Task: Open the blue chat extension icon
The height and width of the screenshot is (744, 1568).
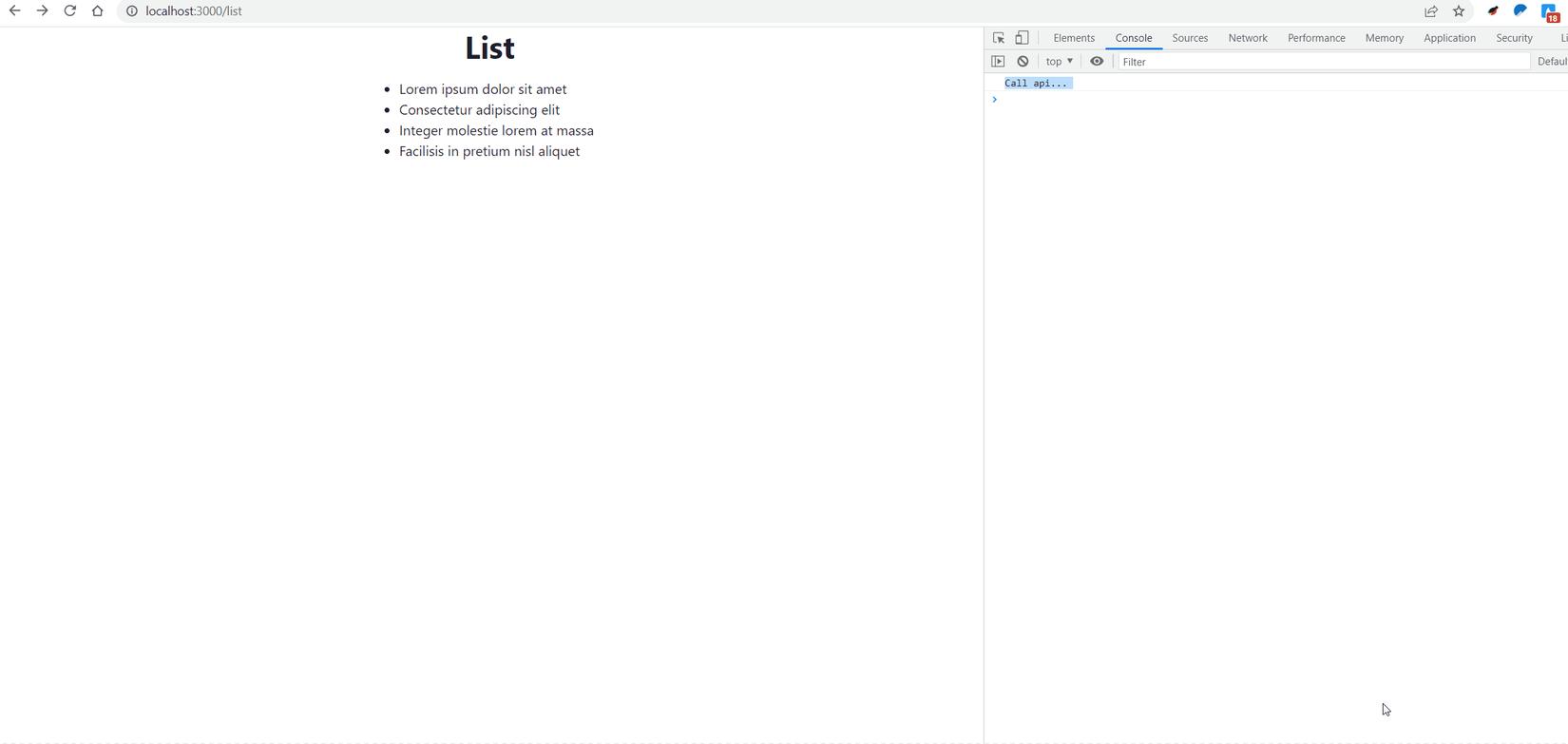Action: click(1520, 11)
